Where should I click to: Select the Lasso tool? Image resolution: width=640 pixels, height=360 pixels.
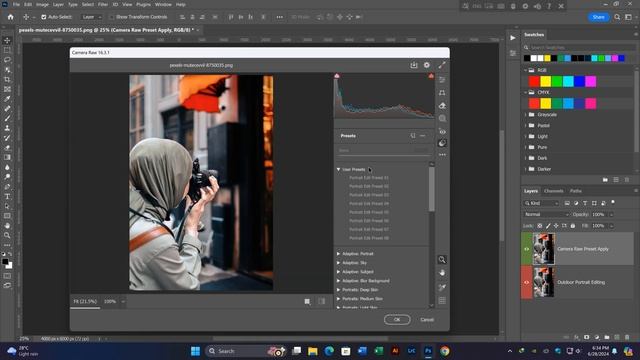click(x=7, y=60)
